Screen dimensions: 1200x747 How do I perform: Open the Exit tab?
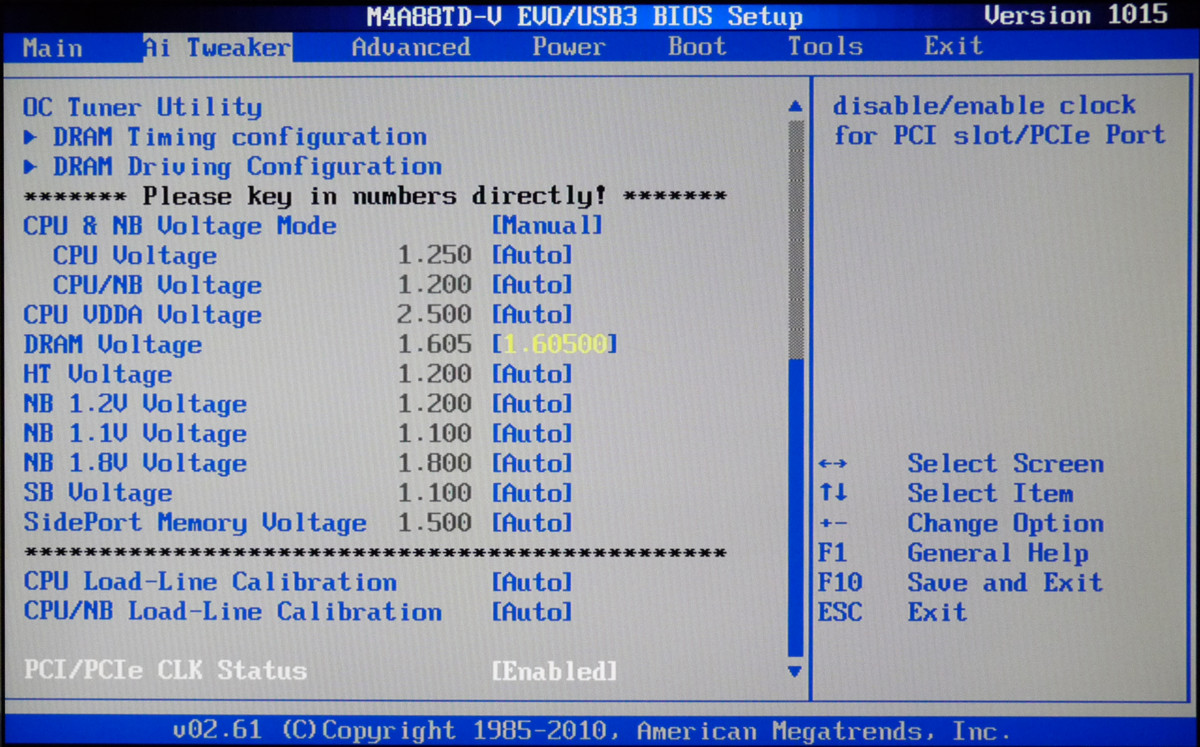(x=953, y=47)
